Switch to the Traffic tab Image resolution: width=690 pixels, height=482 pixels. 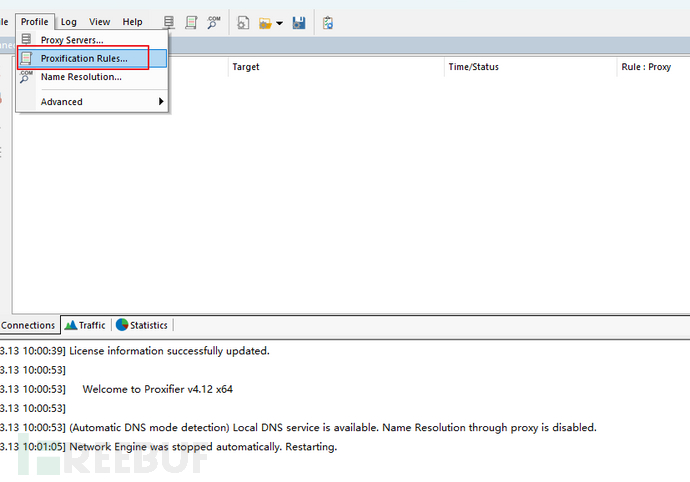[85, 325]
